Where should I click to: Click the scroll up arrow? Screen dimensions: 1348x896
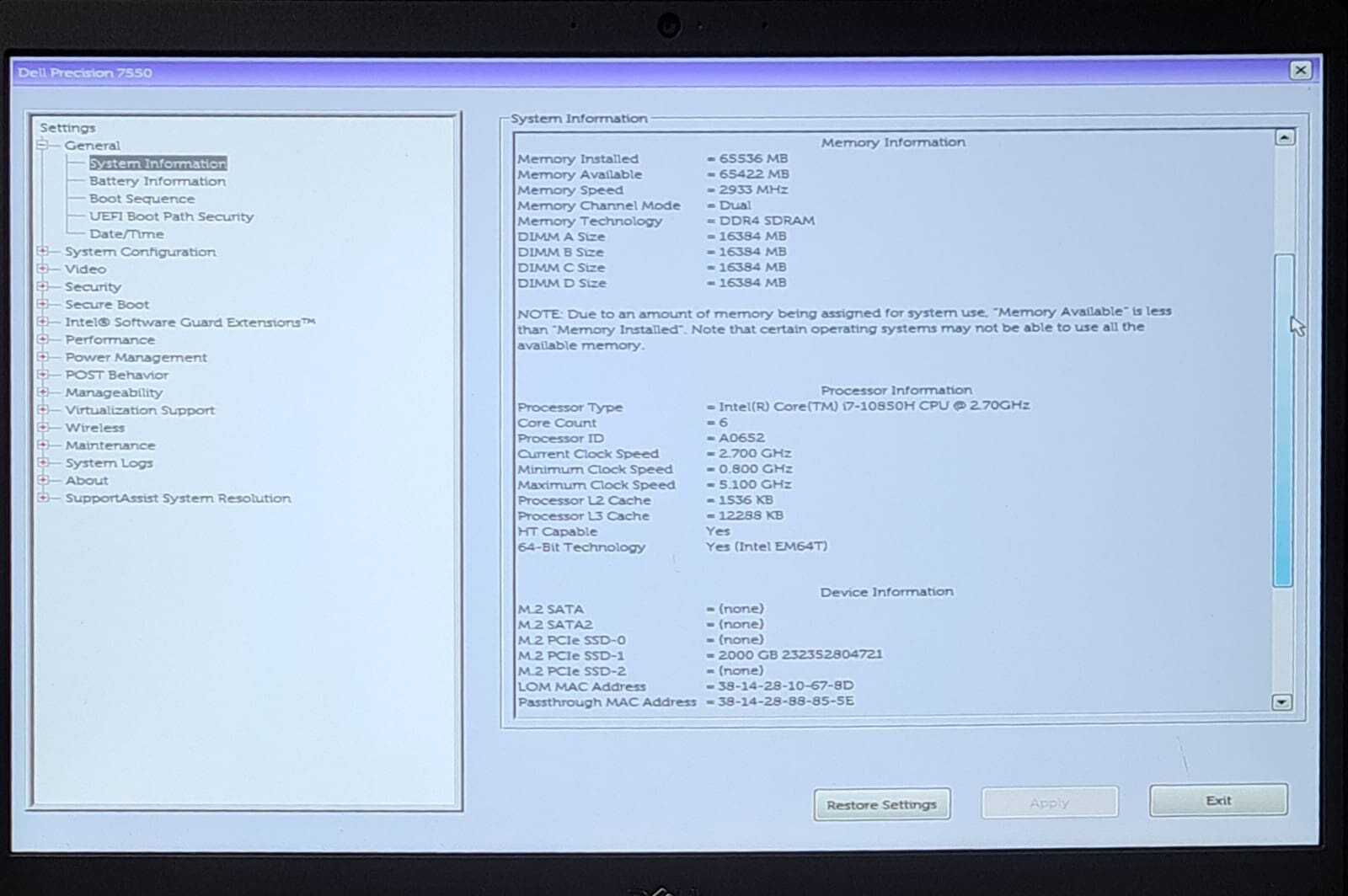[x=1284, y=137]
